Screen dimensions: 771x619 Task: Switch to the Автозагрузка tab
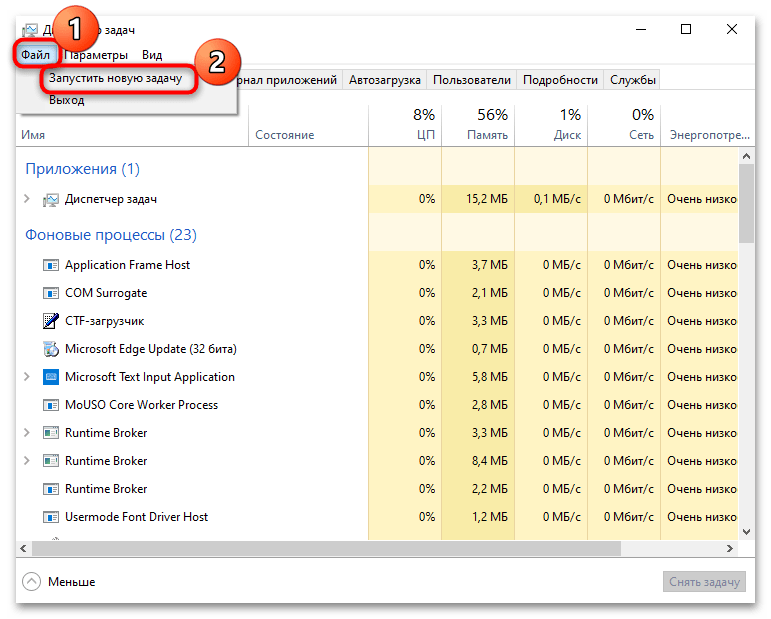pos(385,80)
